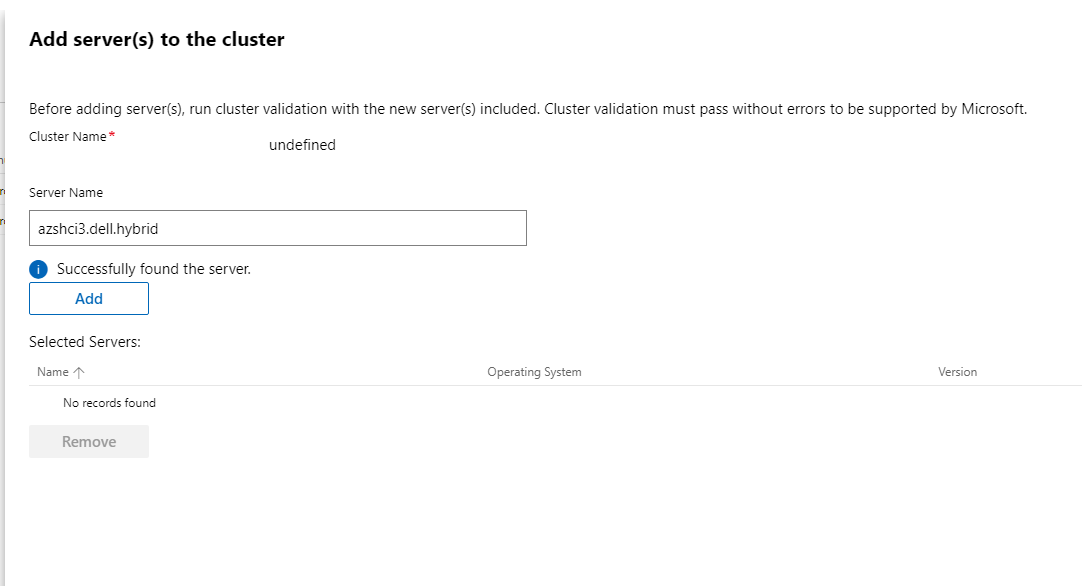Click the "Add server(s) to the cluster" heading
The height and width of the screenshot is (586, 1082).
[x=157, y=40]
